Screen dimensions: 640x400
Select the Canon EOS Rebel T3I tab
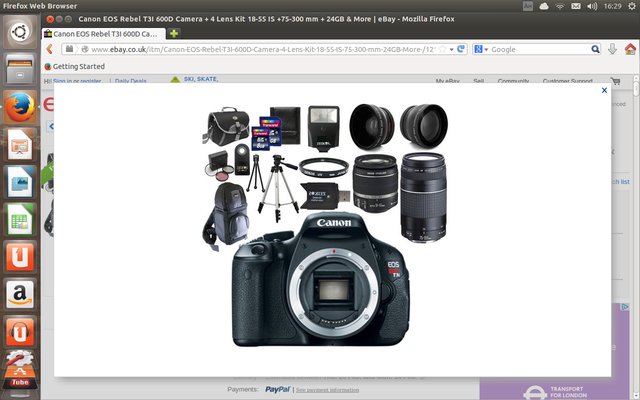coord(105,33)
